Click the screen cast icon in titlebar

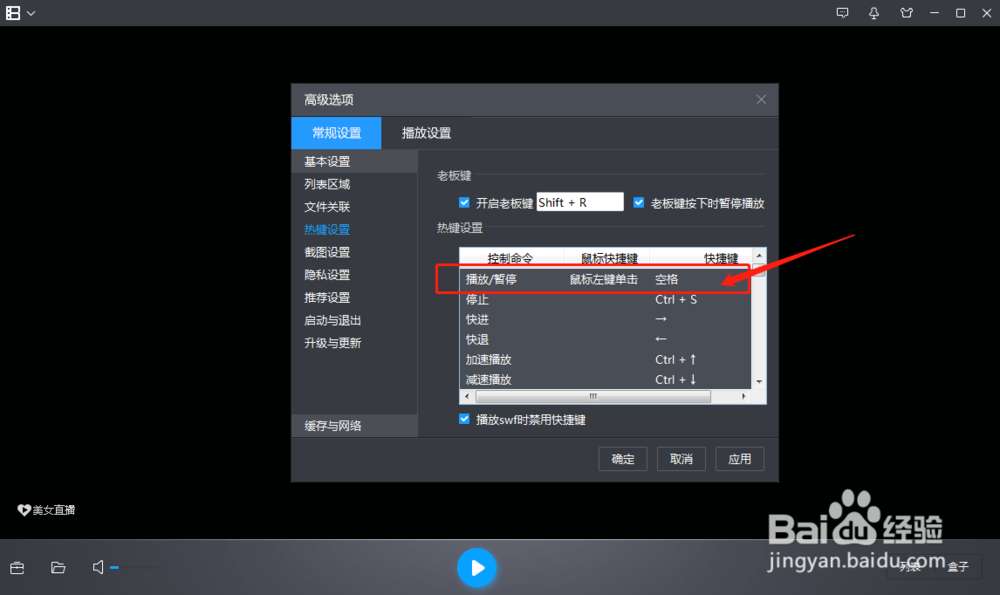click(x=842, y=13)
